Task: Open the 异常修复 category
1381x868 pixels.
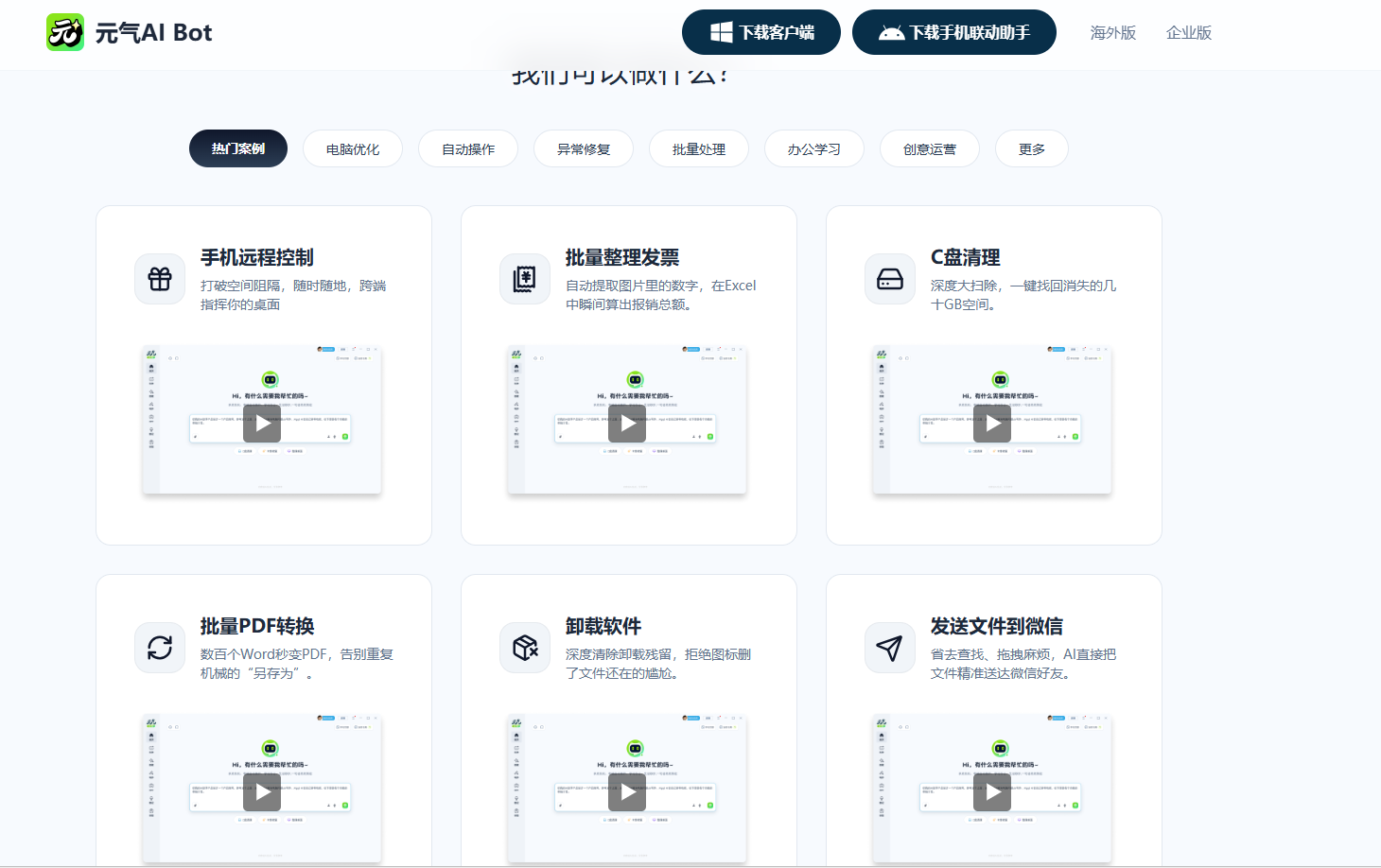Action: tap(584, 148)
